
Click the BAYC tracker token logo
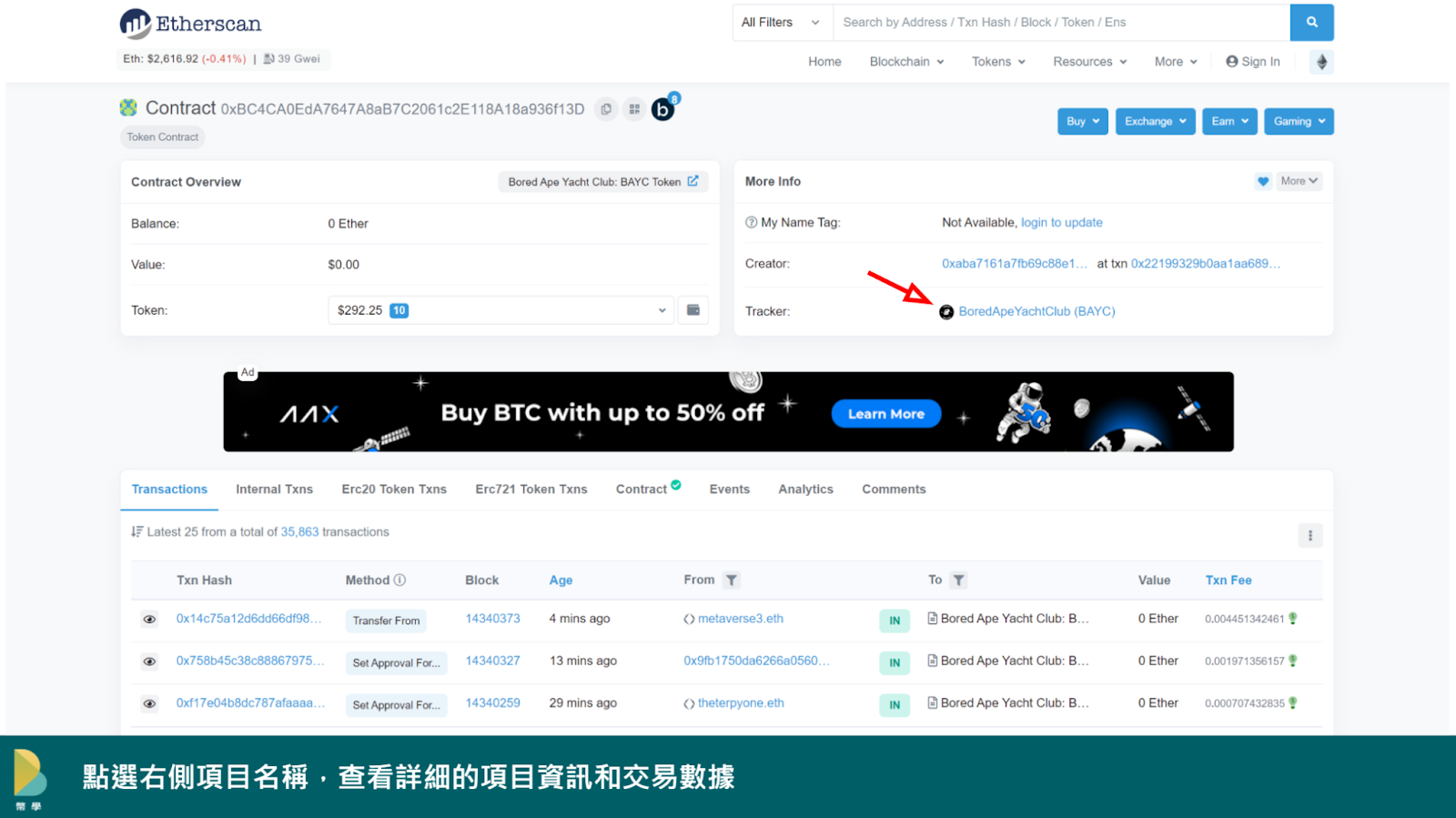pyautogui.click(x=946, y=312)
